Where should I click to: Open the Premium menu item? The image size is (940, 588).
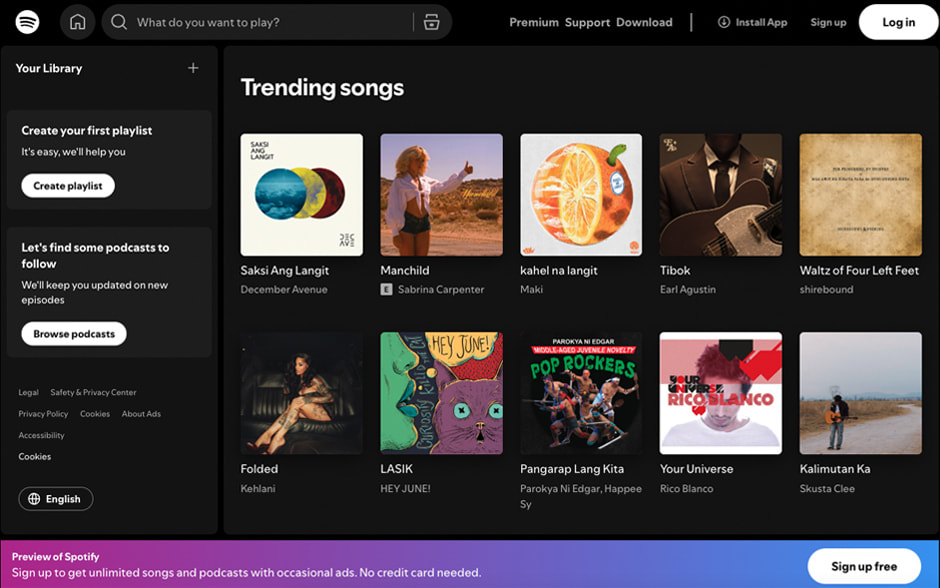tap(534, 22)
